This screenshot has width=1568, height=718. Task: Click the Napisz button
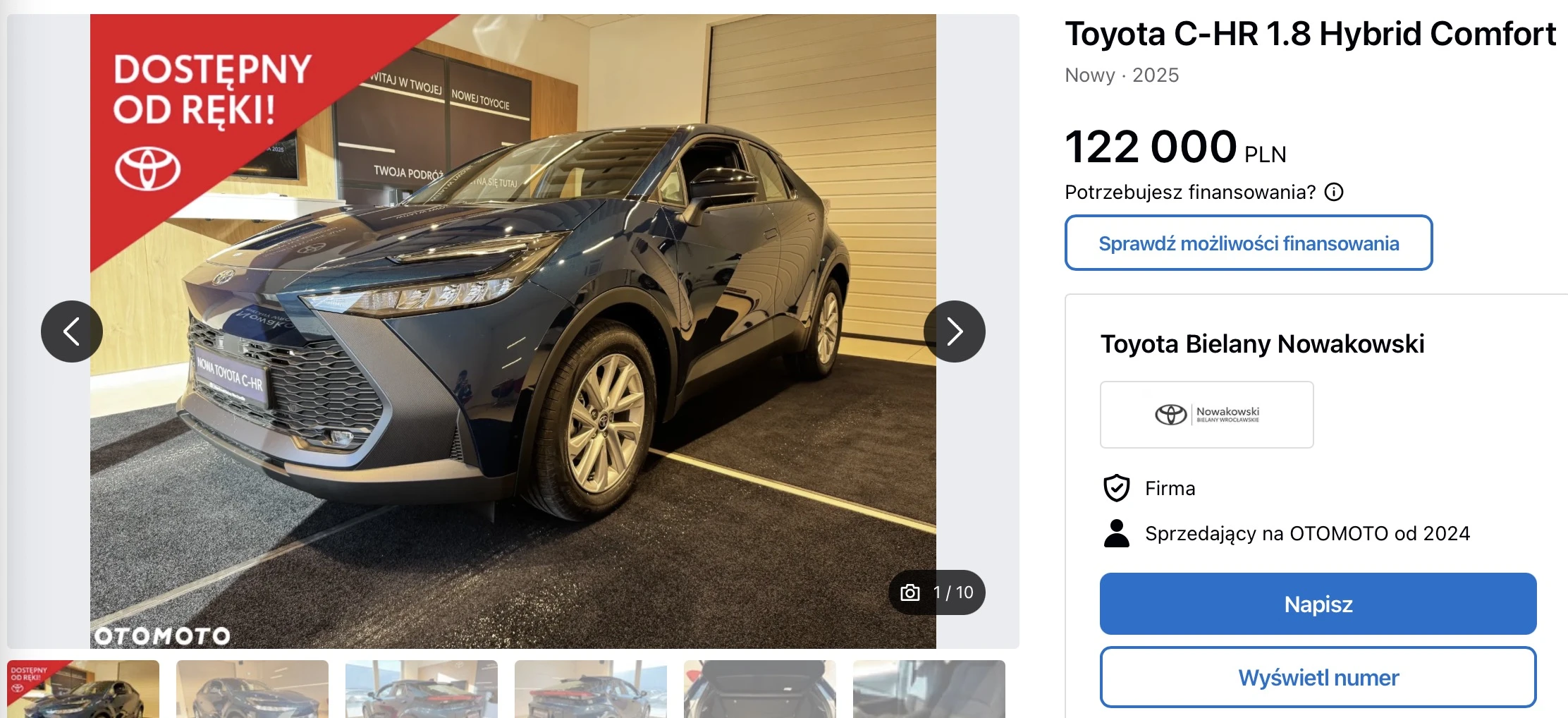point(1318,604)
